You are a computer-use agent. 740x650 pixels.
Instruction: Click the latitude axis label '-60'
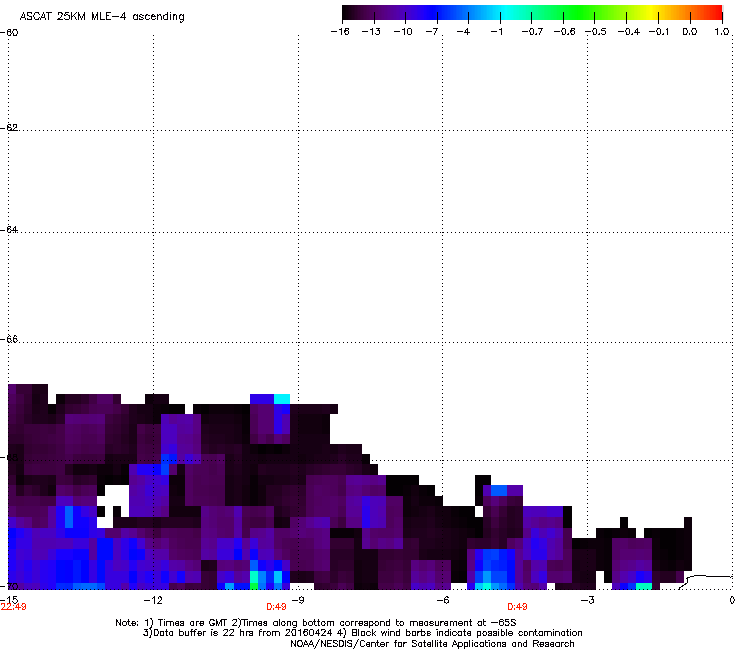tap(9, 33)
